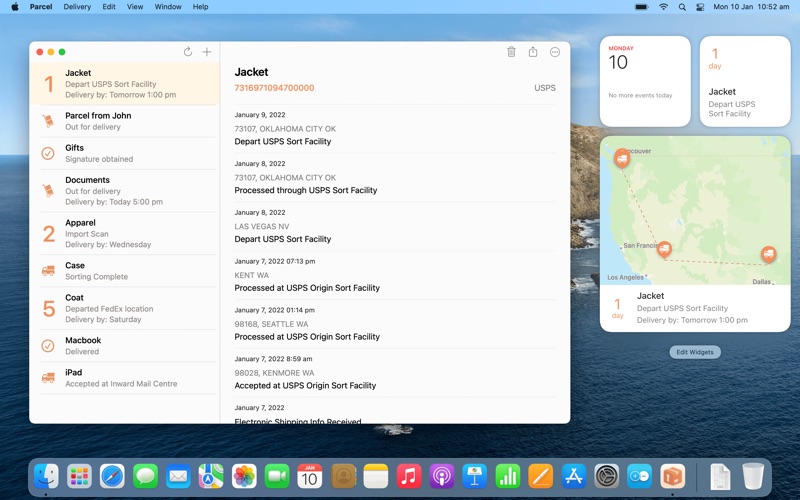Open the App Store from the Dock
Image resolution: width=800 pixels, height=500 pixels.
(x=573, y=477)
